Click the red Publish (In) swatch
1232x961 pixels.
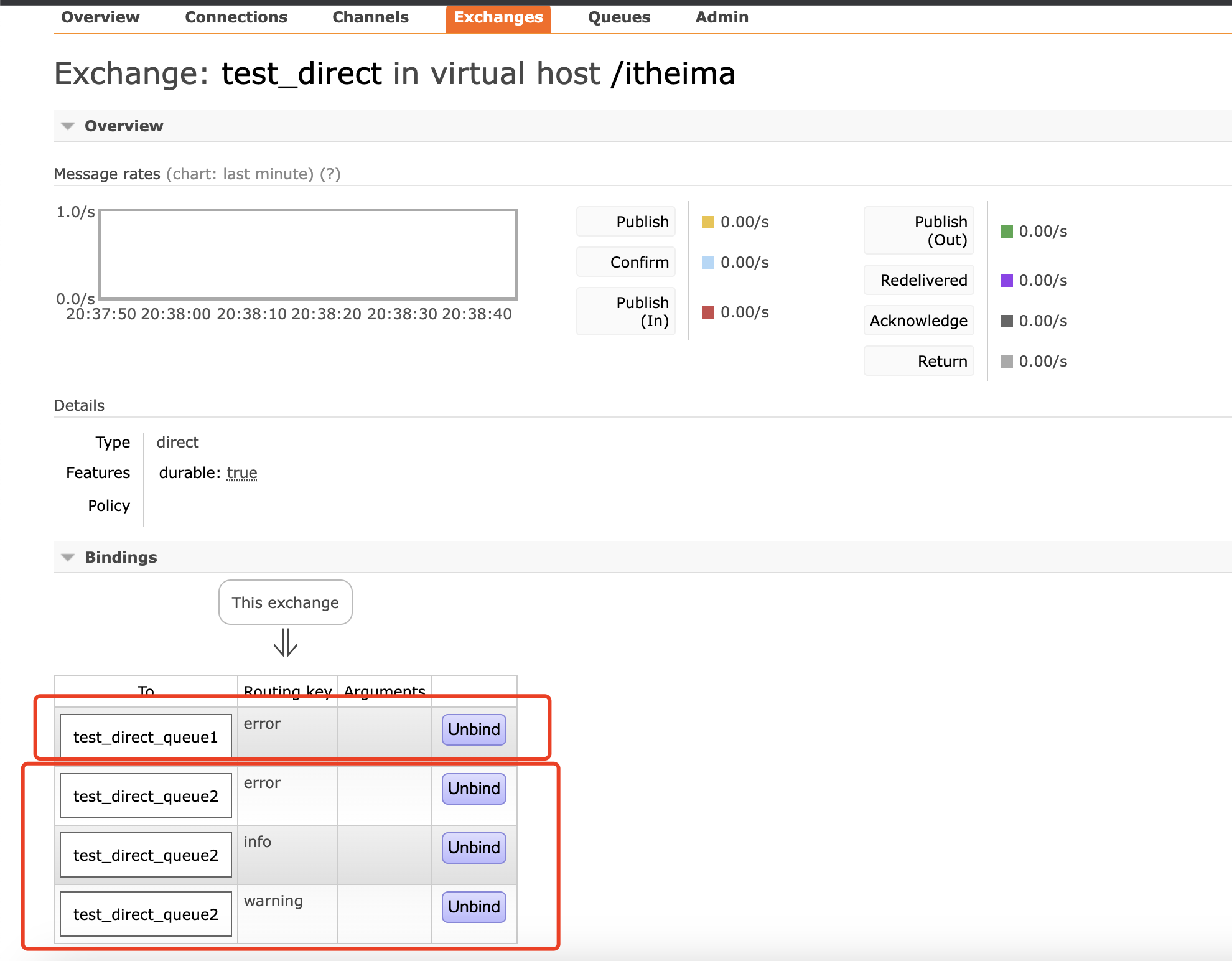707,312
